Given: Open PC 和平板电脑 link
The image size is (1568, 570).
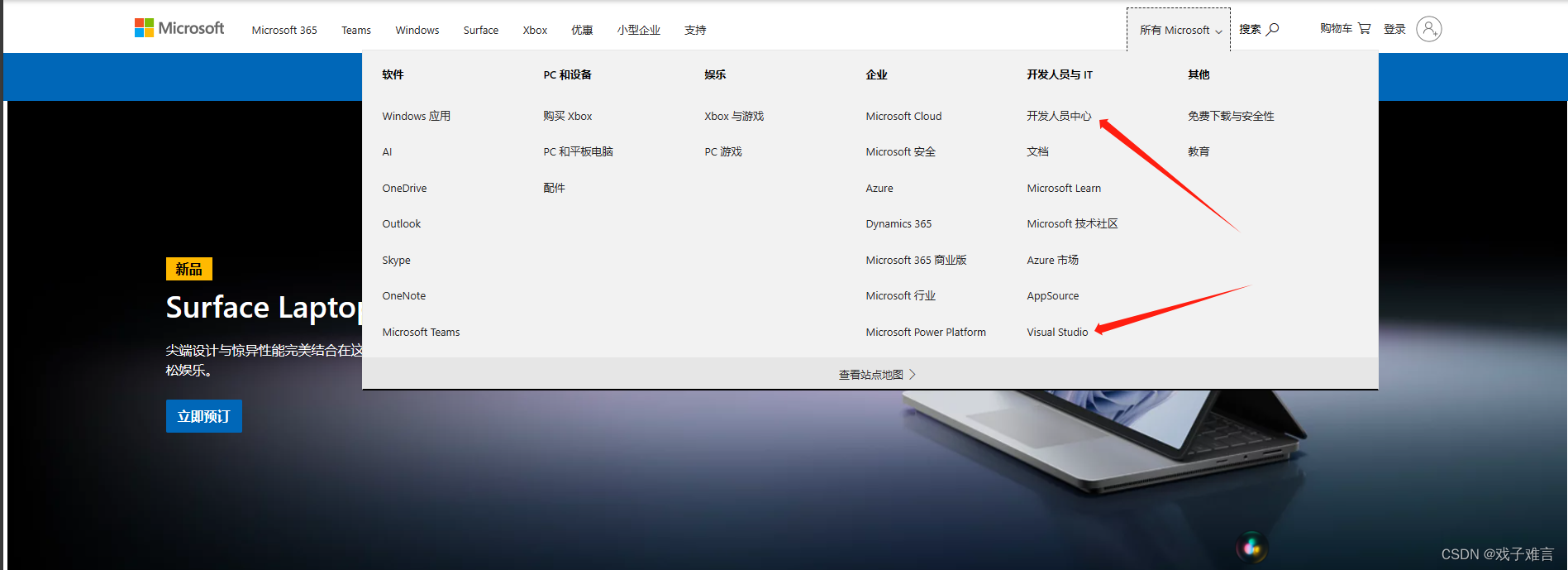Looking at the screenshot, I should point(578,151).
